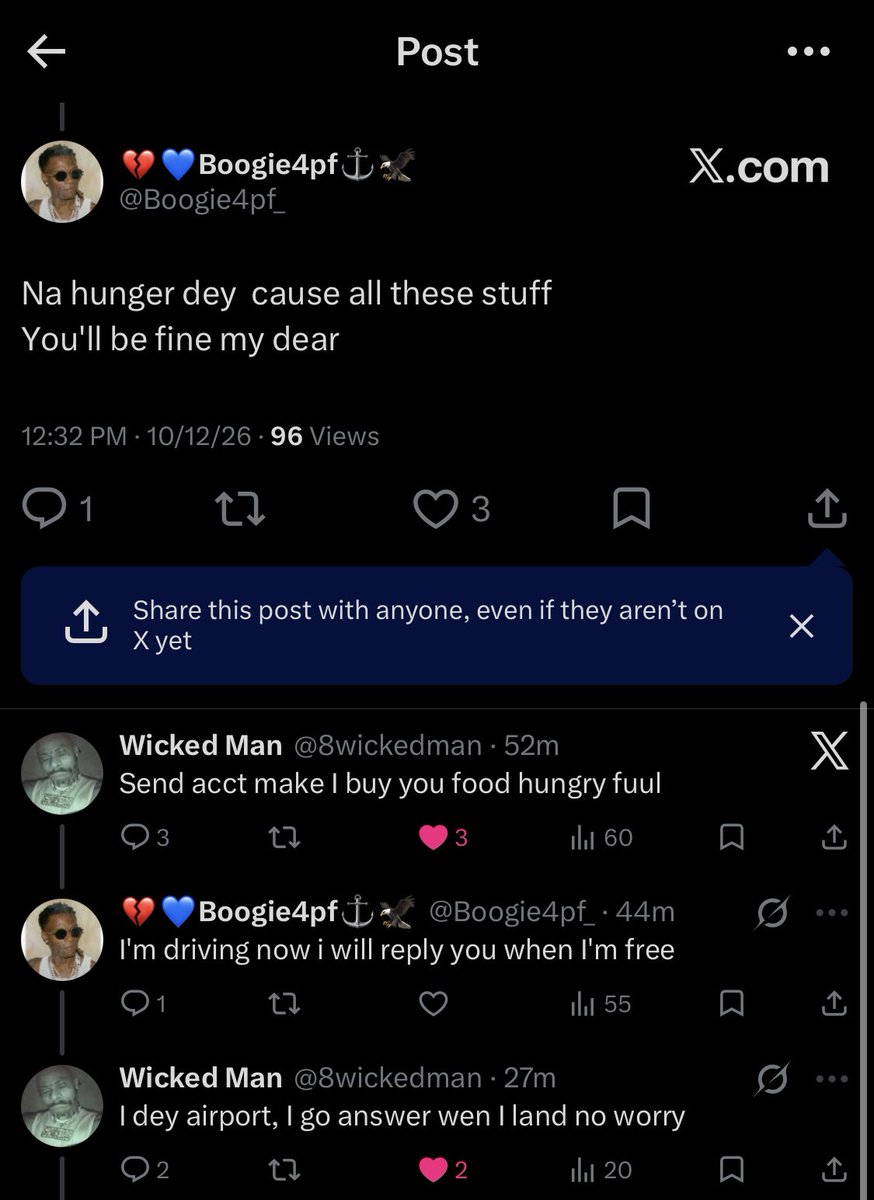
Task: Click the scrollbar beside the replies
Action: click(864, 950)
